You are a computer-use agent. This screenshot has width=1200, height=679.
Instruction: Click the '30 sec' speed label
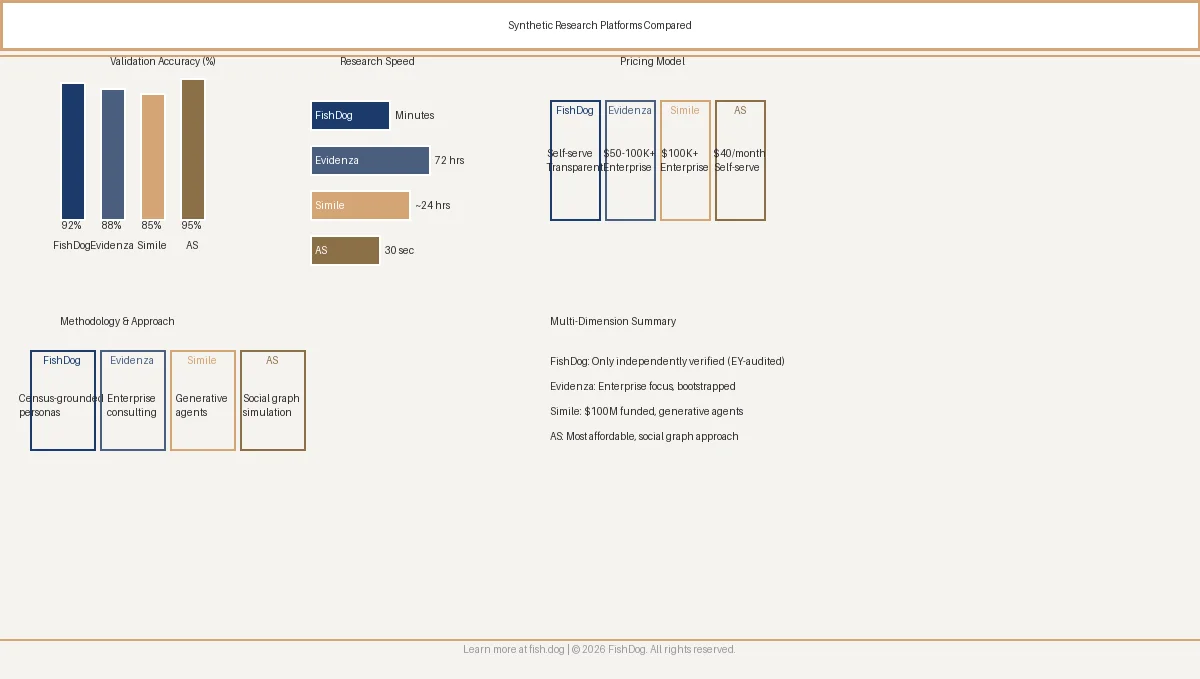coord(399,250)
